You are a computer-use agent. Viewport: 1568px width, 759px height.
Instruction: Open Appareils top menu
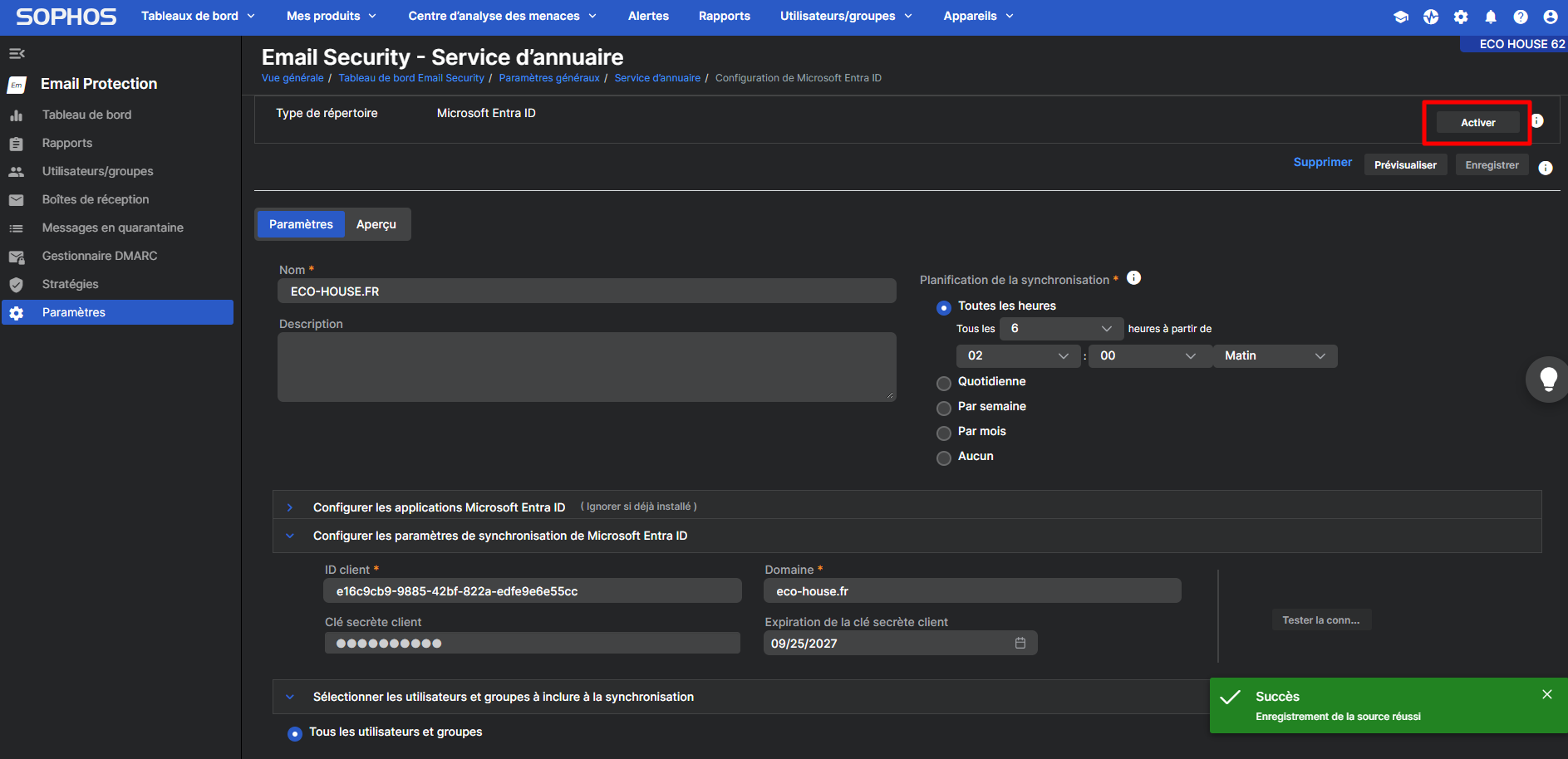[978, 16]
